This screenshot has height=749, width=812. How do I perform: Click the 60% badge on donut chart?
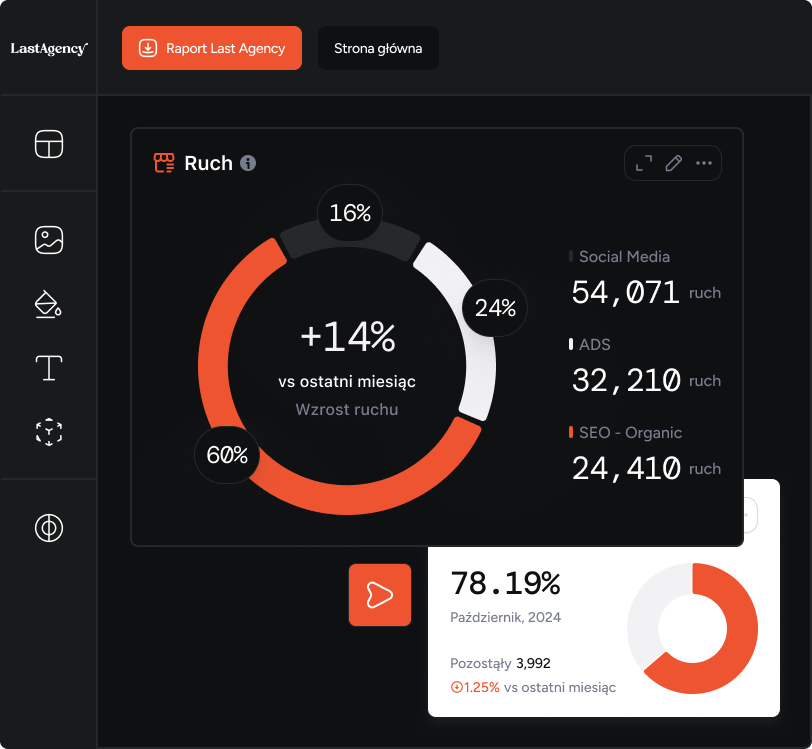227,455
